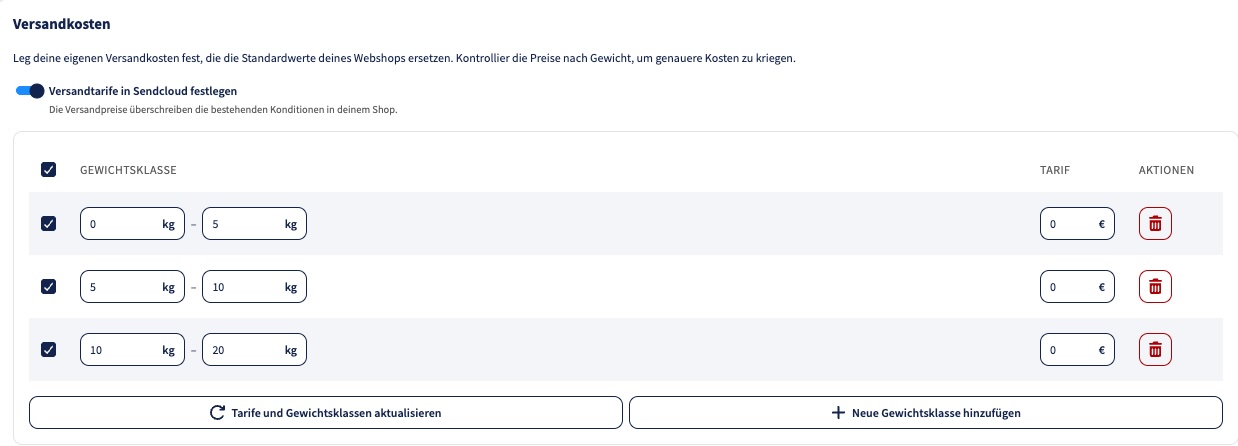This screenshot has height=446, width=1238.
Task: Delete the 0–5 kg weight class
Action: [x=1155, y=224]
